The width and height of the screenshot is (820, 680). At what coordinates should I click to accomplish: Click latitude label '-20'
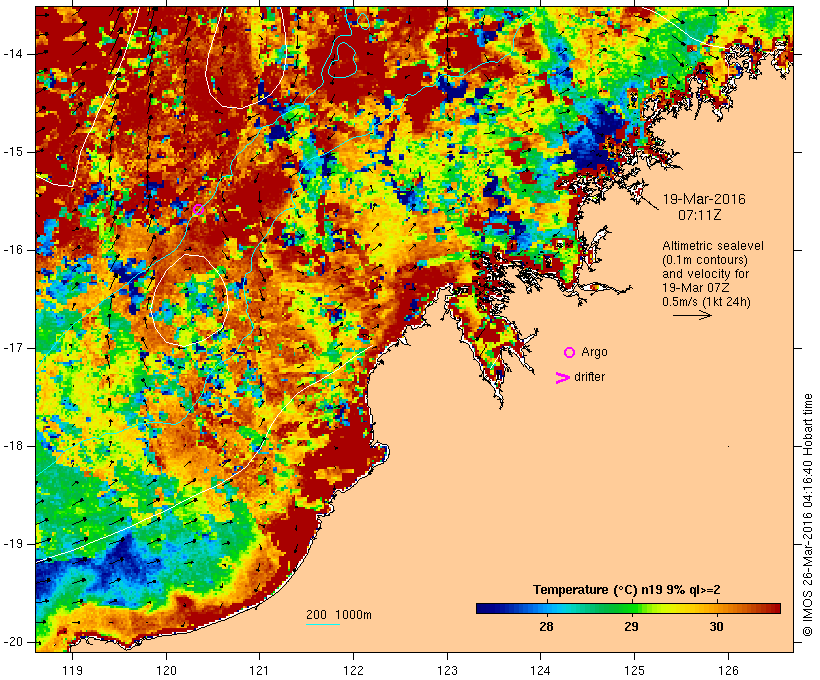point(13,642)
